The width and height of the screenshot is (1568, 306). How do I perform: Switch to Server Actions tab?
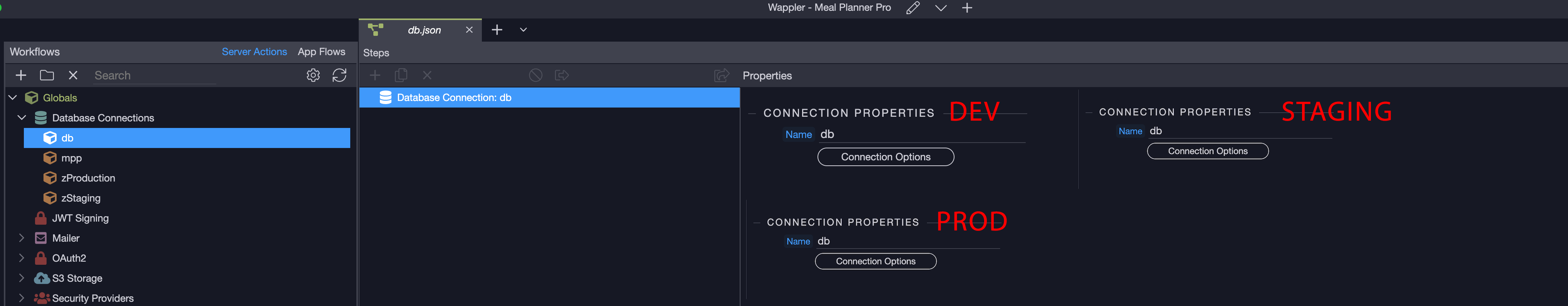(x=254, y=52)
